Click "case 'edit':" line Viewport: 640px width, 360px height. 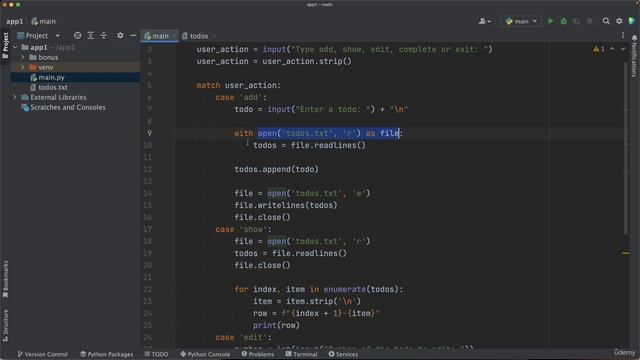pos(243,338)
